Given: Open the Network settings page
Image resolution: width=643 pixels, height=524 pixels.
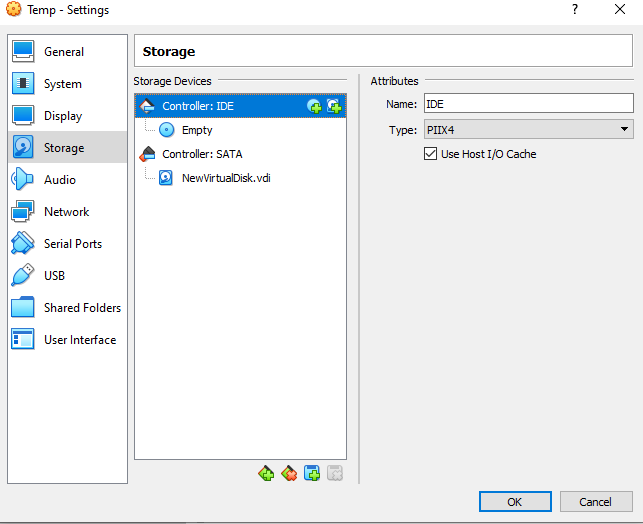Looking at the screenshot, I should (x=66, y=212).
